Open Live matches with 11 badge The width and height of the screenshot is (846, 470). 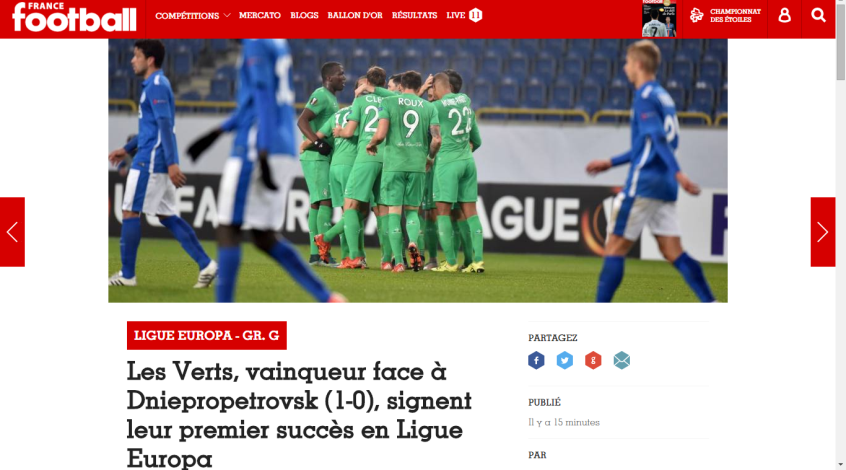[464, 15]
